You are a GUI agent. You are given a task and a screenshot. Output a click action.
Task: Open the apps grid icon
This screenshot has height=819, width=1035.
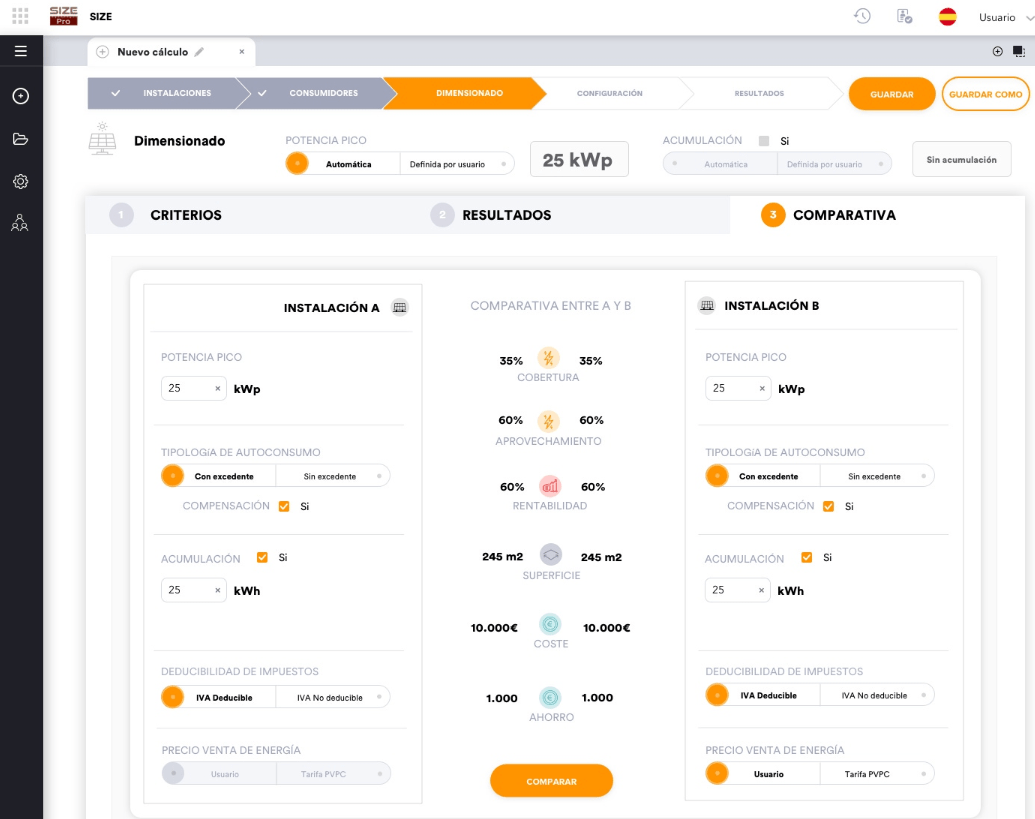(20, 16)
